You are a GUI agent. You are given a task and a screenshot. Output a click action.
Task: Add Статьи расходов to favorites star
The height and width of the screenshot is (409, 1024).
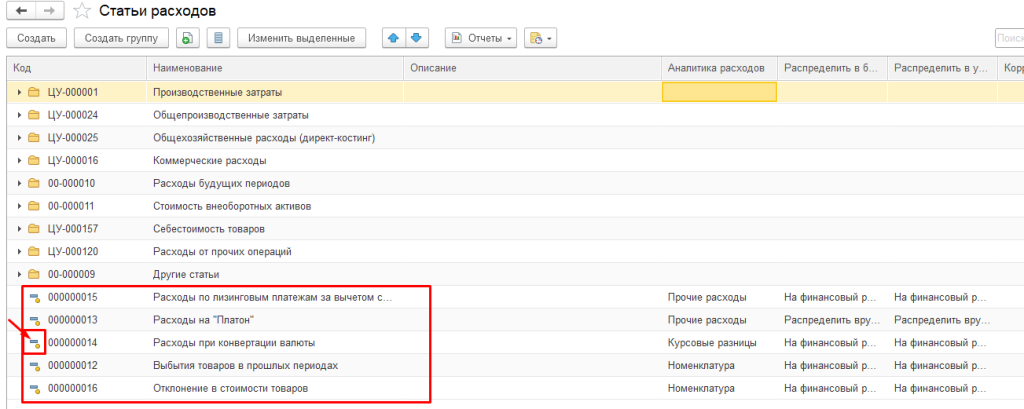click(83, 11)
